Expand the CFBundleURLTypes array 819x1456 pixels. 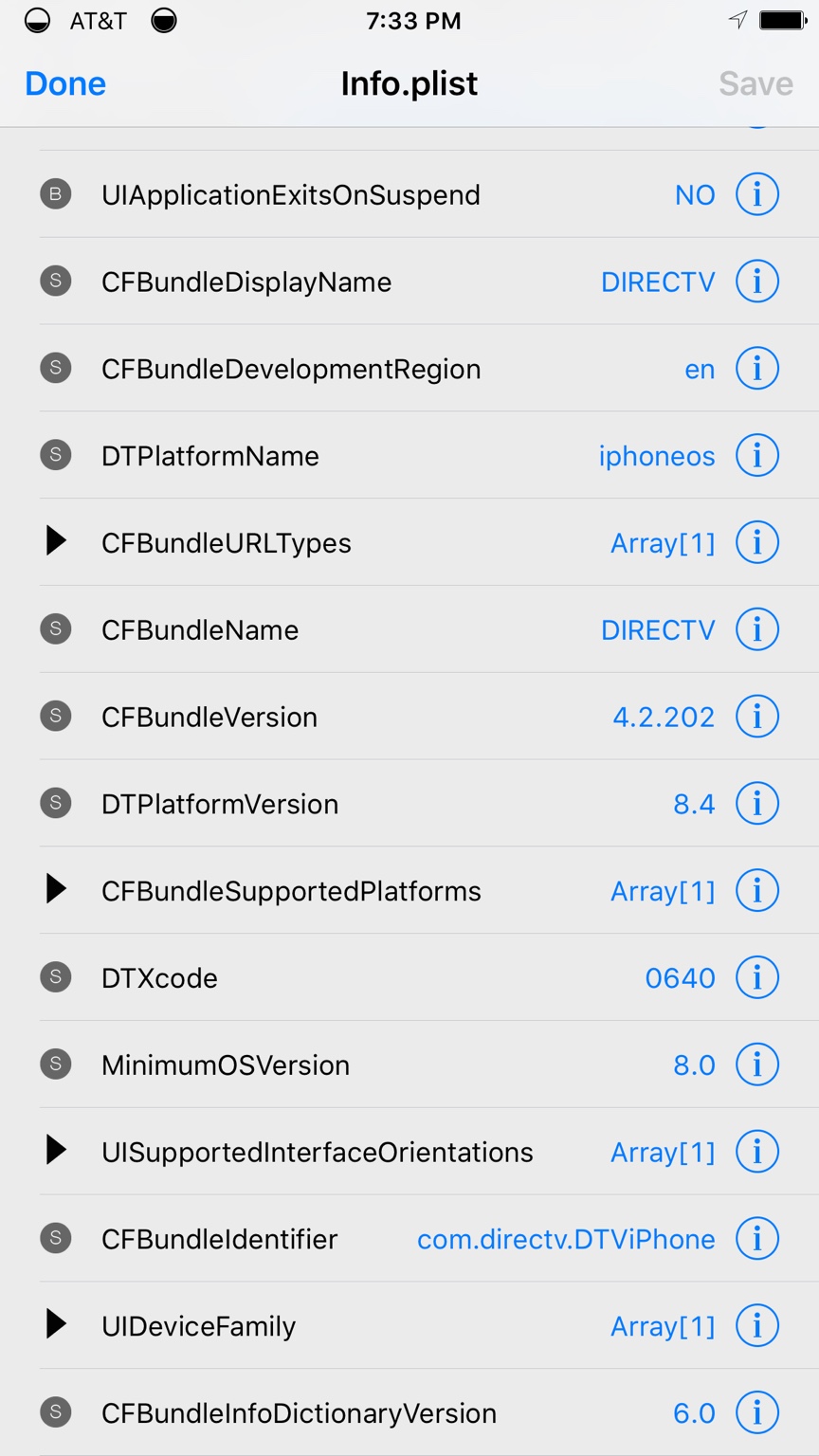[57, 542]
